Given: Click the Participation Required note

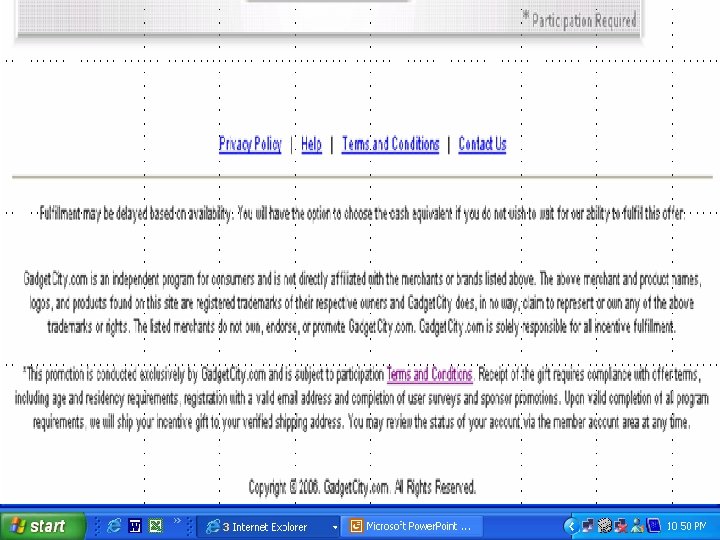Looking at the screenshot, I should (580, 20).
